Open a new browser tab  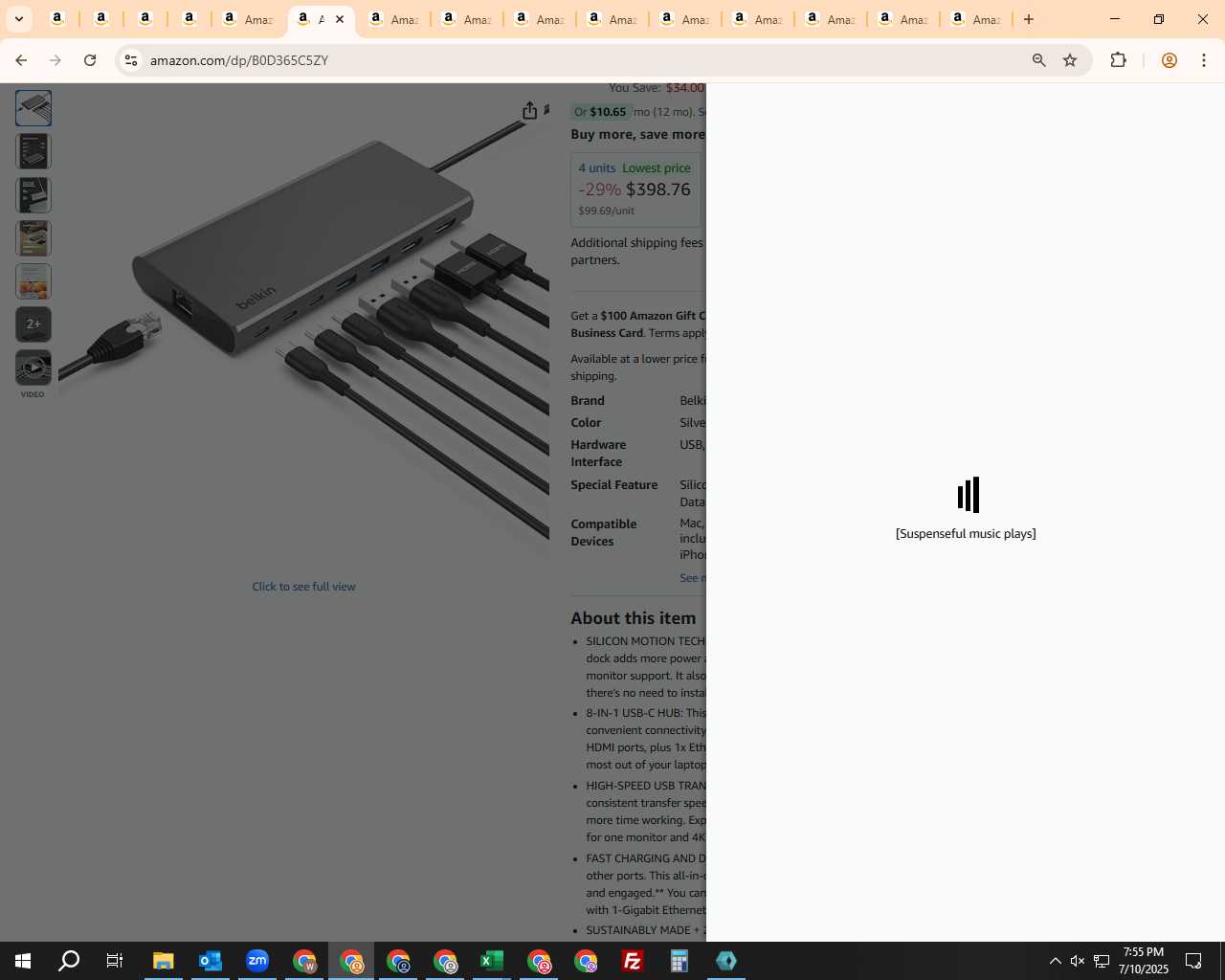coord(1029,19)
